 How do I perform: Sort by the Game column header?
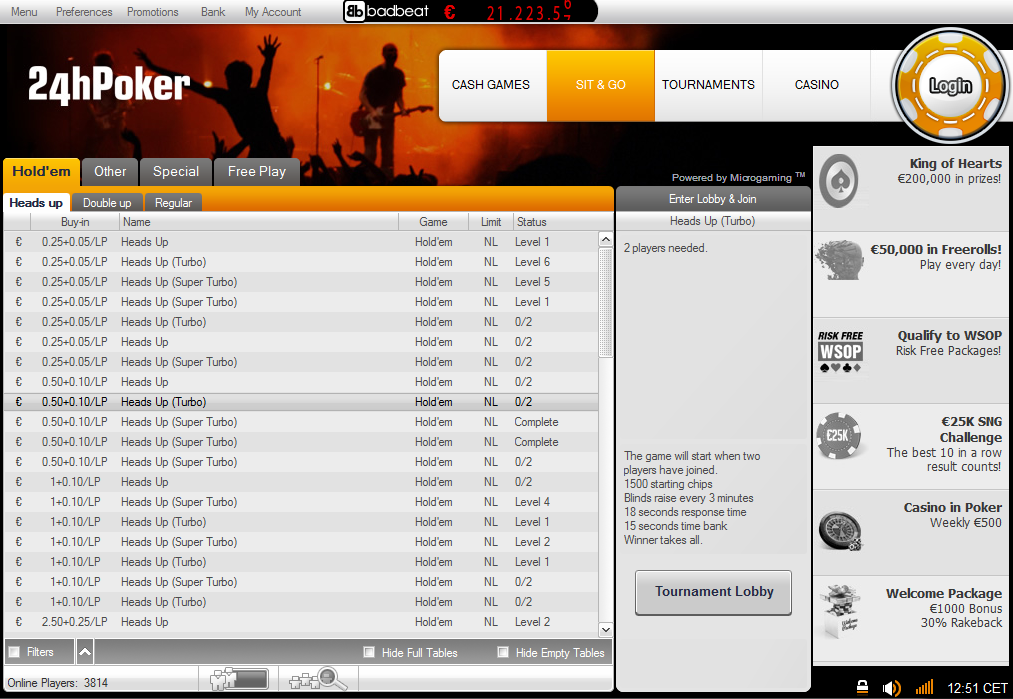pos(433,222)
